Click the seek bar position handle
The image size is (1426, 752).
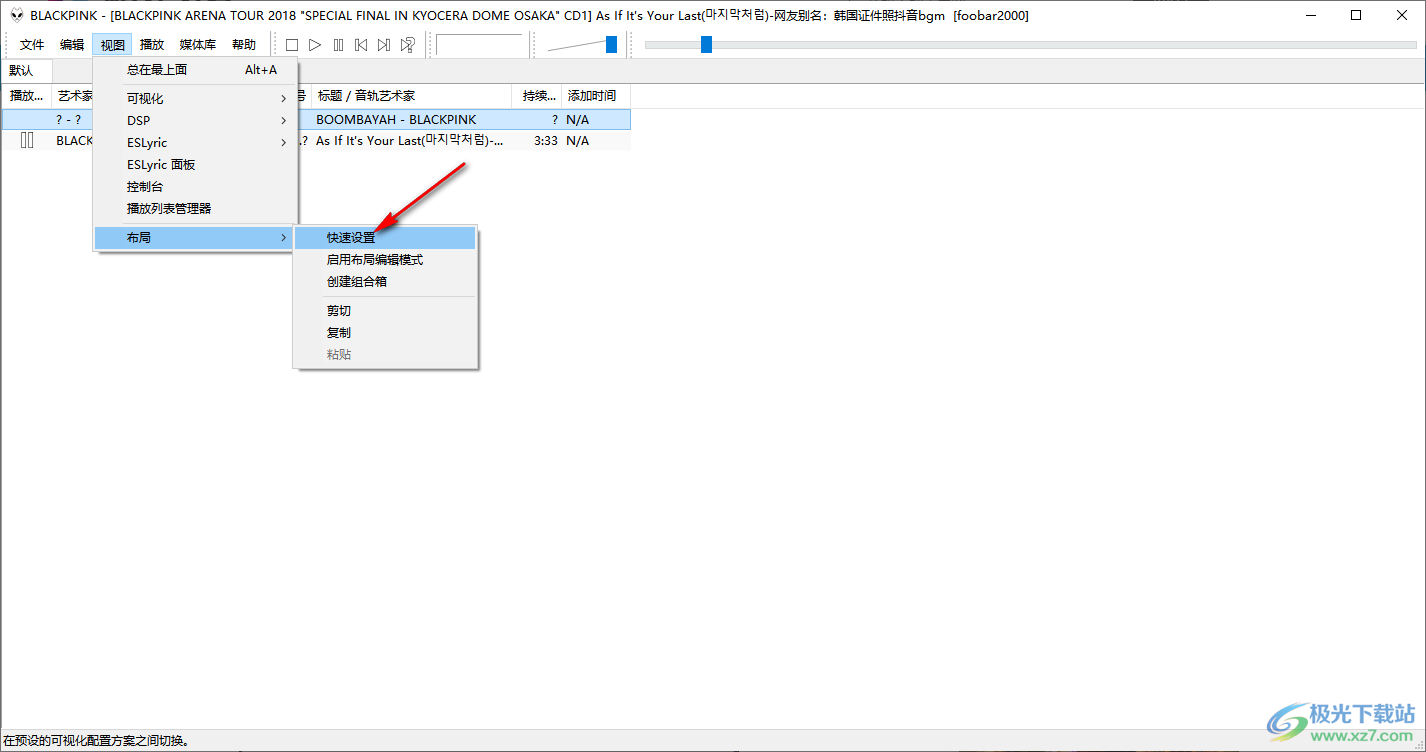[706, 44]
